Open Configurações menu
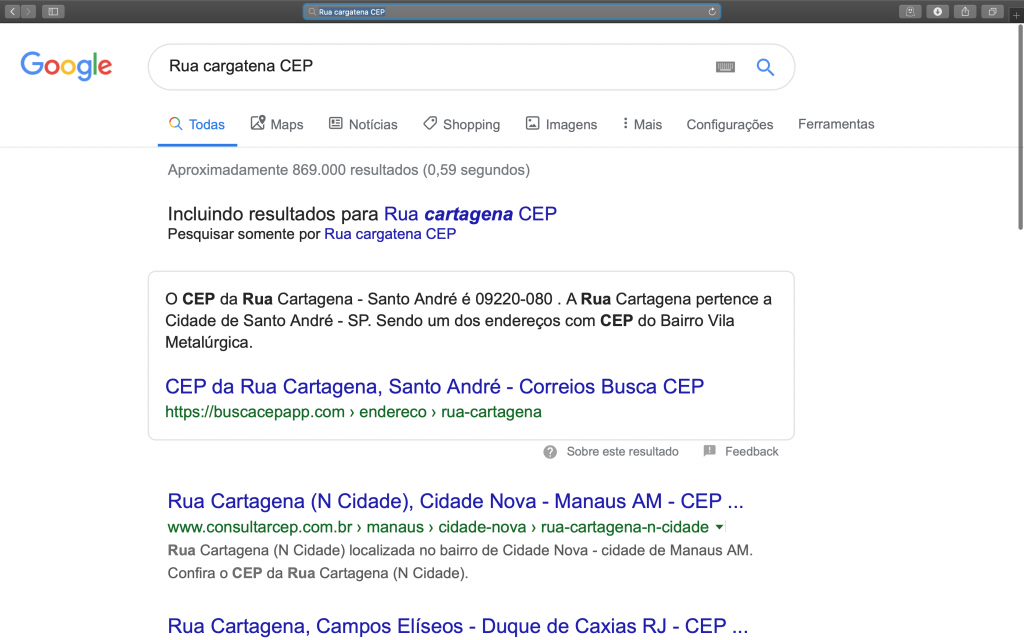1024x640 pixels. click(x=729, y=124)
